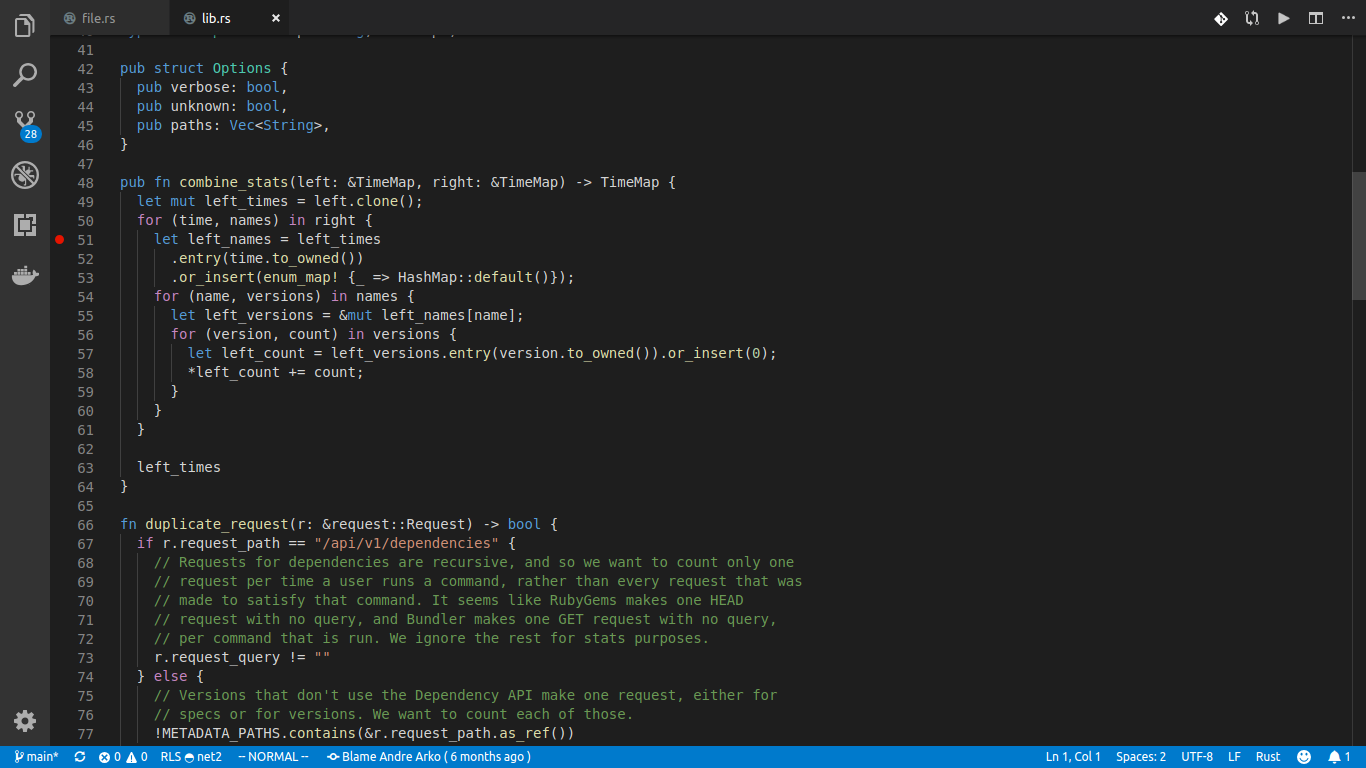The width and height of the screenshot is (1366, 768).
Task: Click the Ln 1, Col 1 position indicator
Action: [1073, 757]
